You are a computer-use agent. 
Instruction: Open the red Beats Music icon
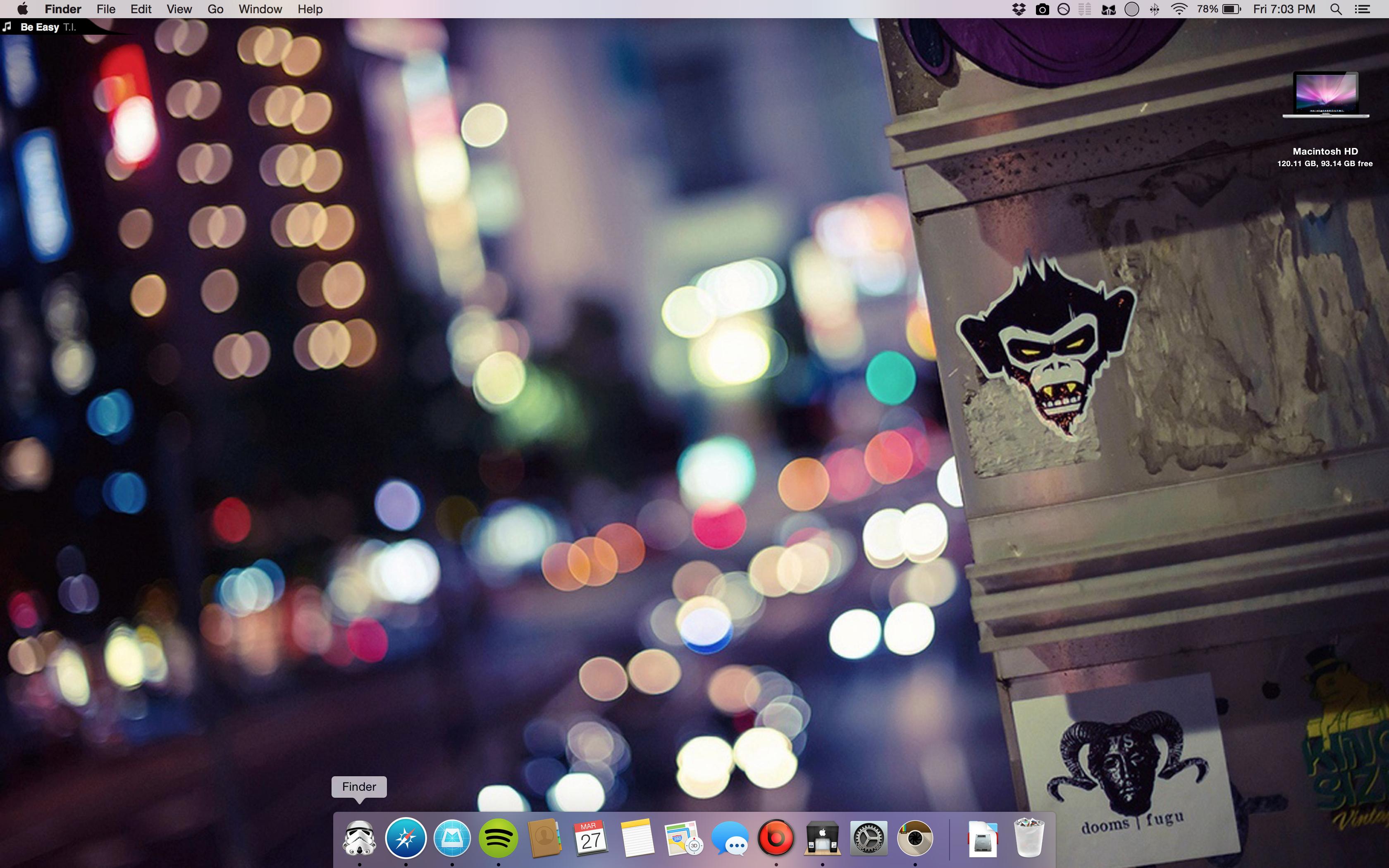tap(776, 839)
